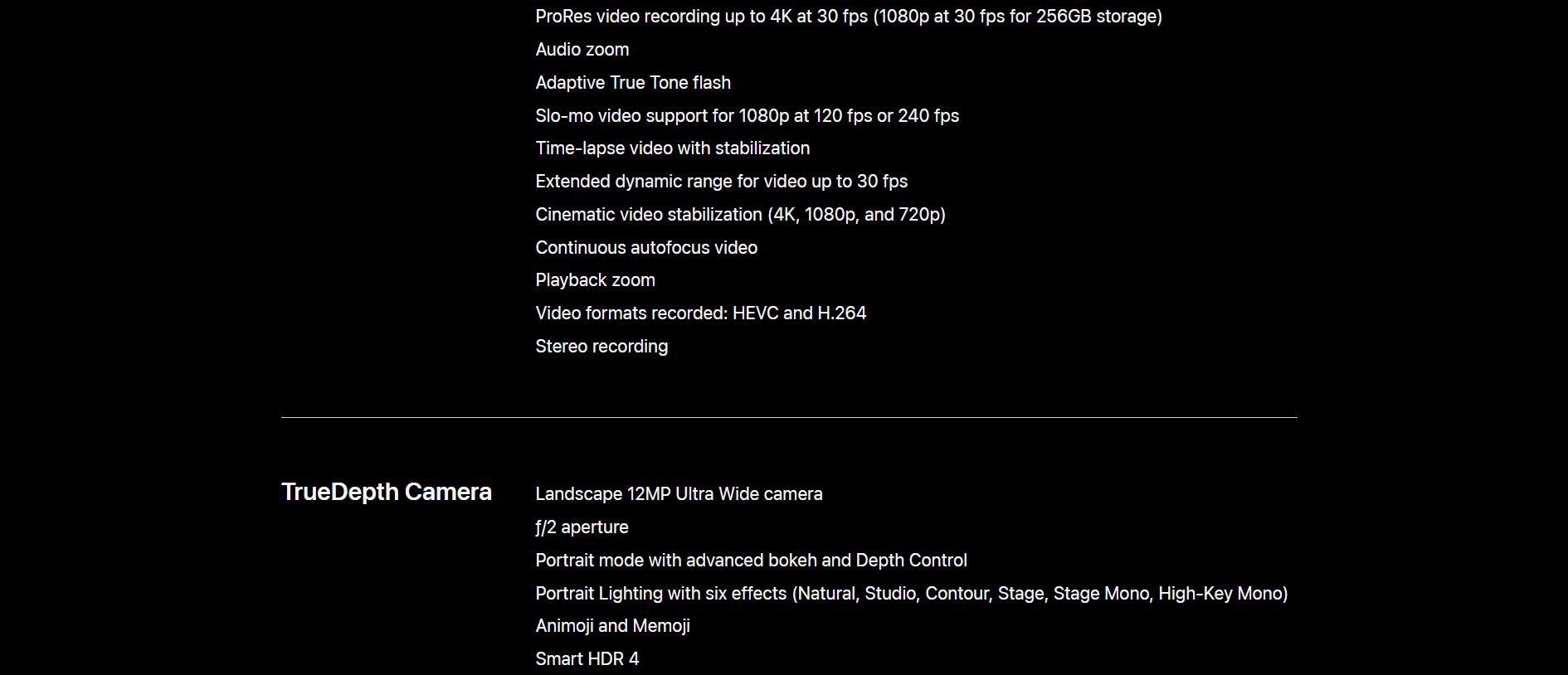This screenshot has height=675, width=1568.
Task: Click the ƒ/2 aperture text
Action: (582, 527)
